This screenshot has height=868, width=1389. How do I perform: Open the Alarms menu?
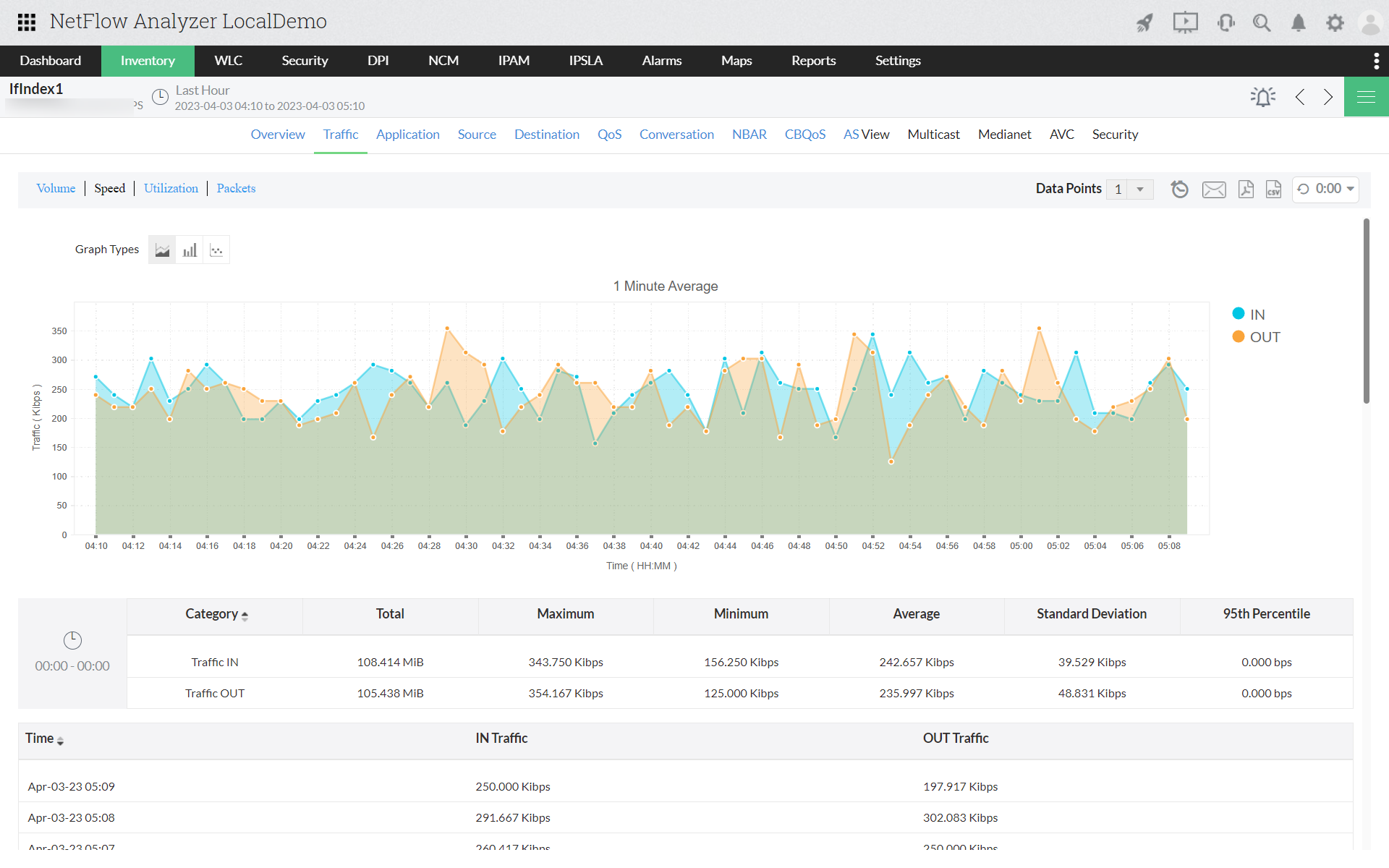coord(661,61)
